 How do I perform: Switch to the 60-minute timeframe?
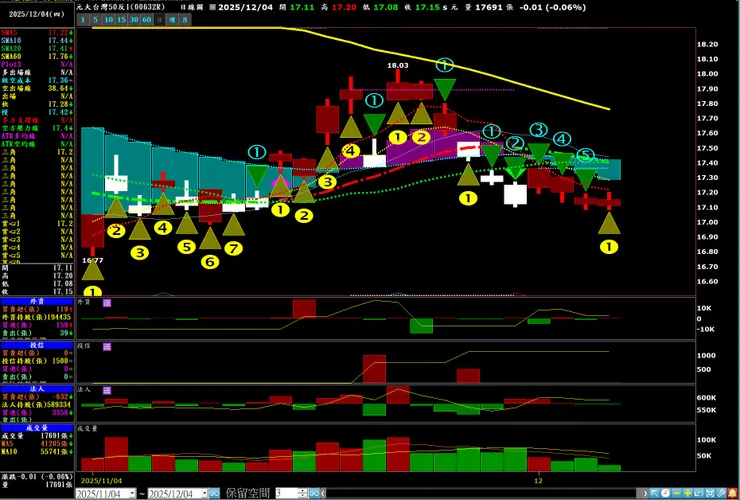pos(147,19)
